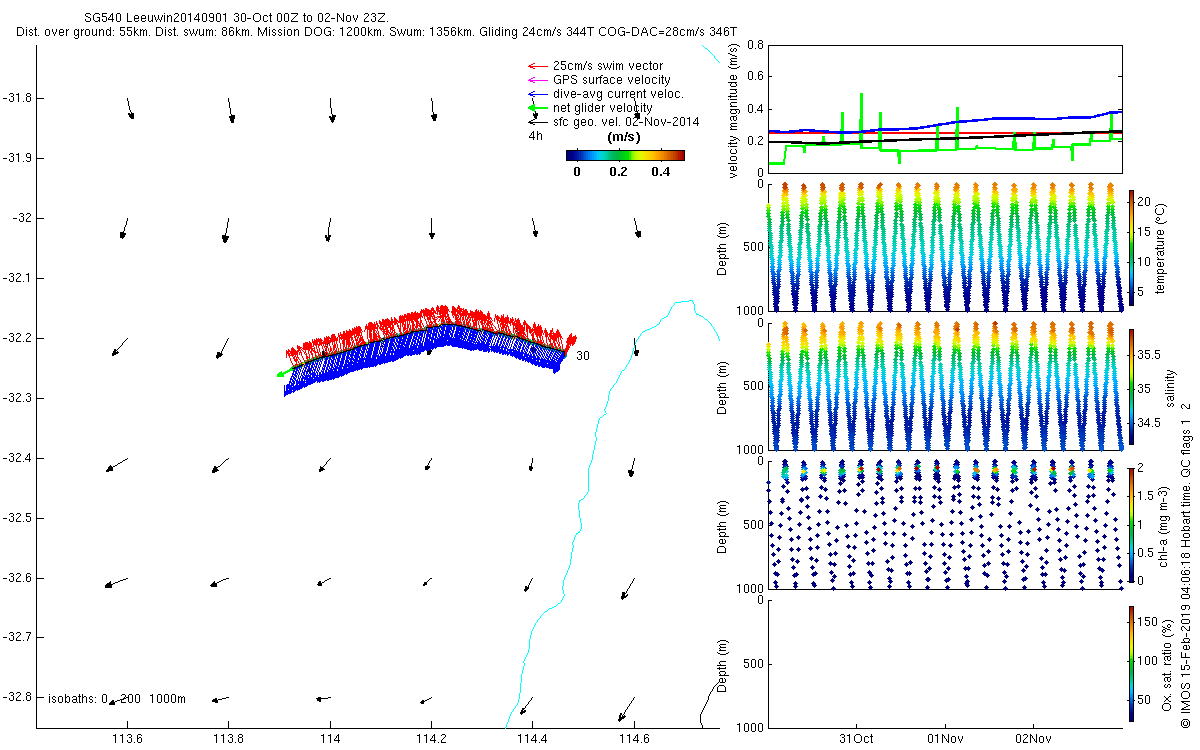Screen dimensions: 1200x750
Task: Click the 01Nov time axis label
Action: click(945, 739)
